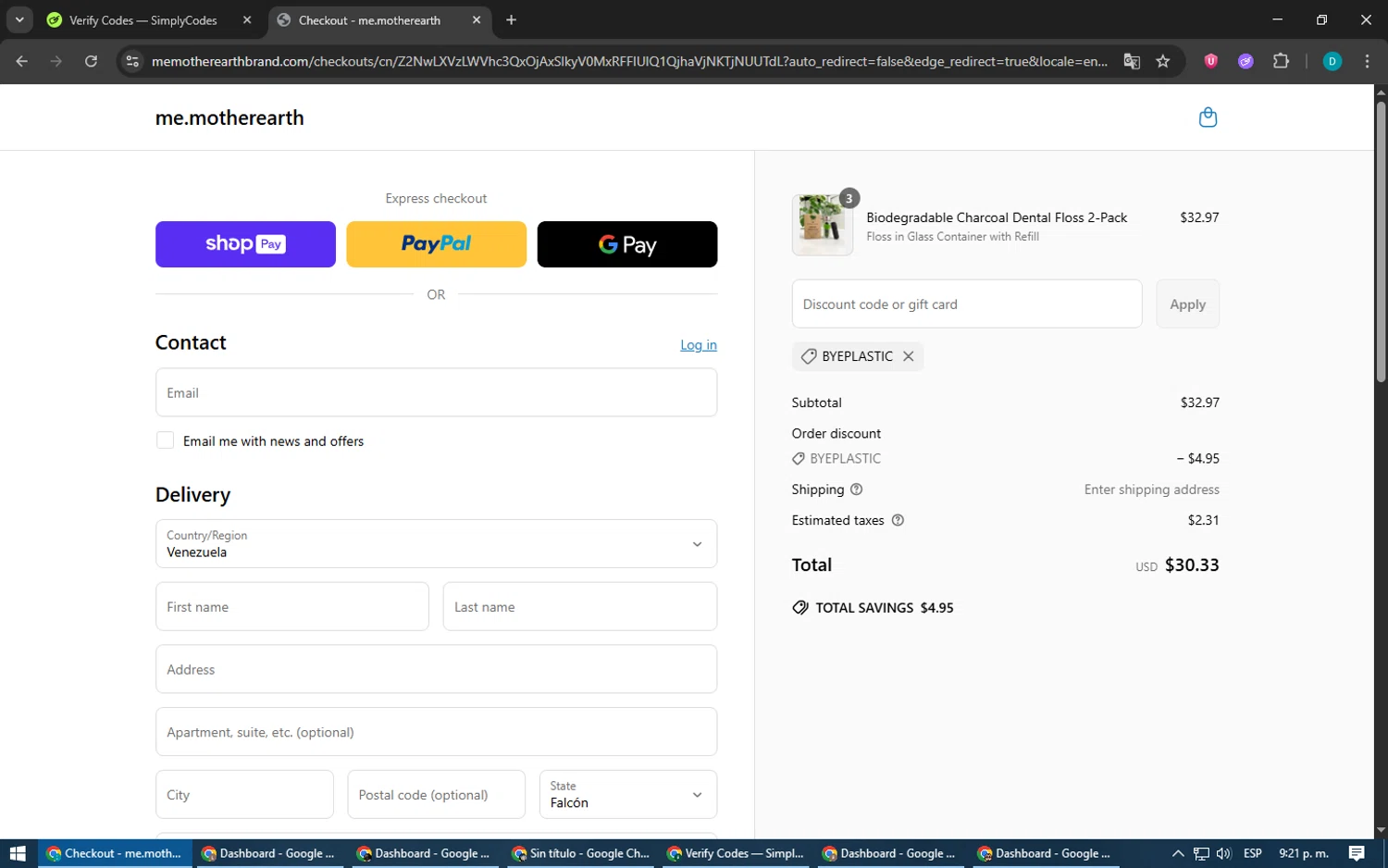
Task: Click the ESP language indicator
Action: (1253, 853)
